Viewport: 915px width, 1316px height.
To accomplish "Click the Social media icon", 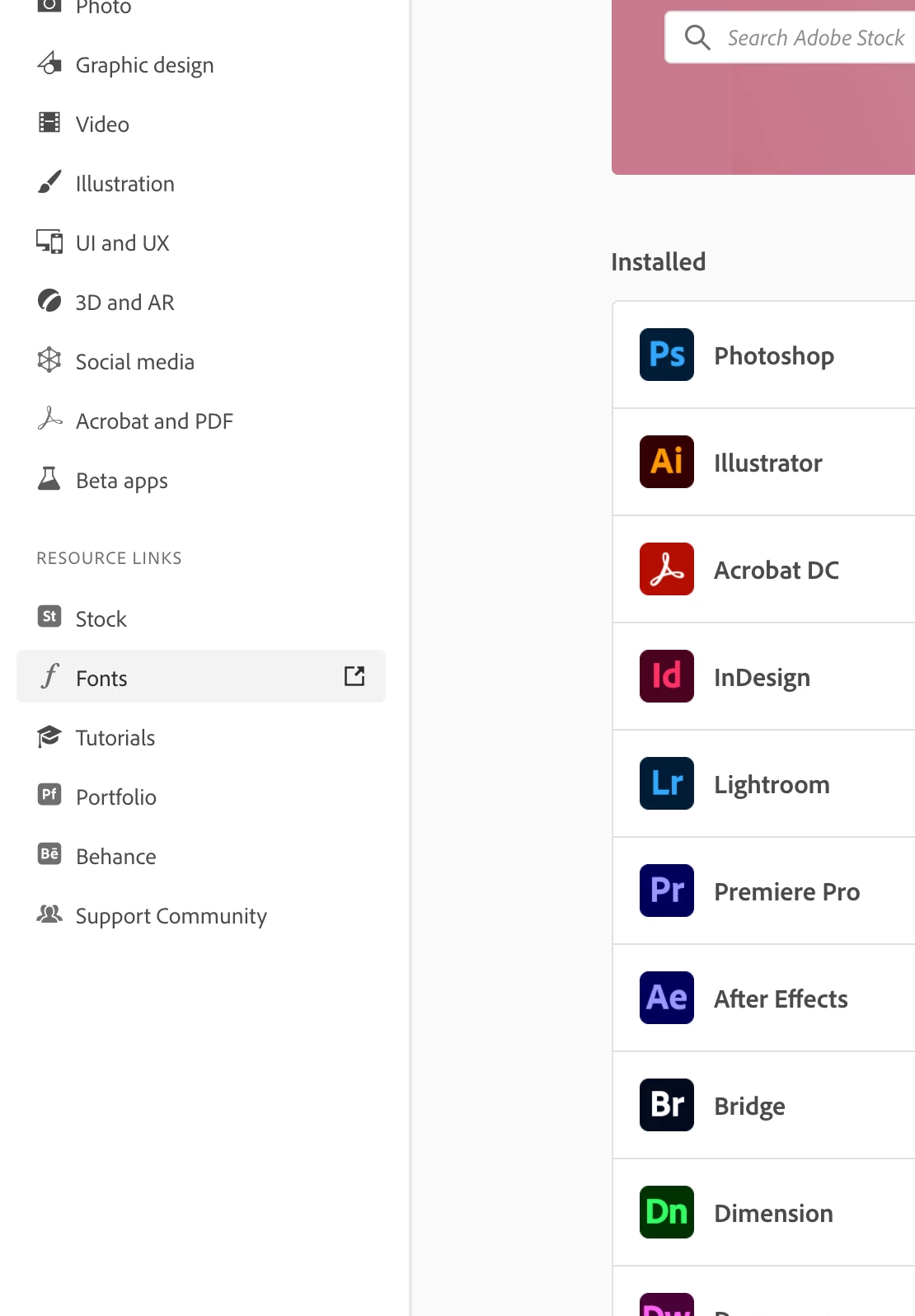I will pyautogui.click(x=49, y=360).
